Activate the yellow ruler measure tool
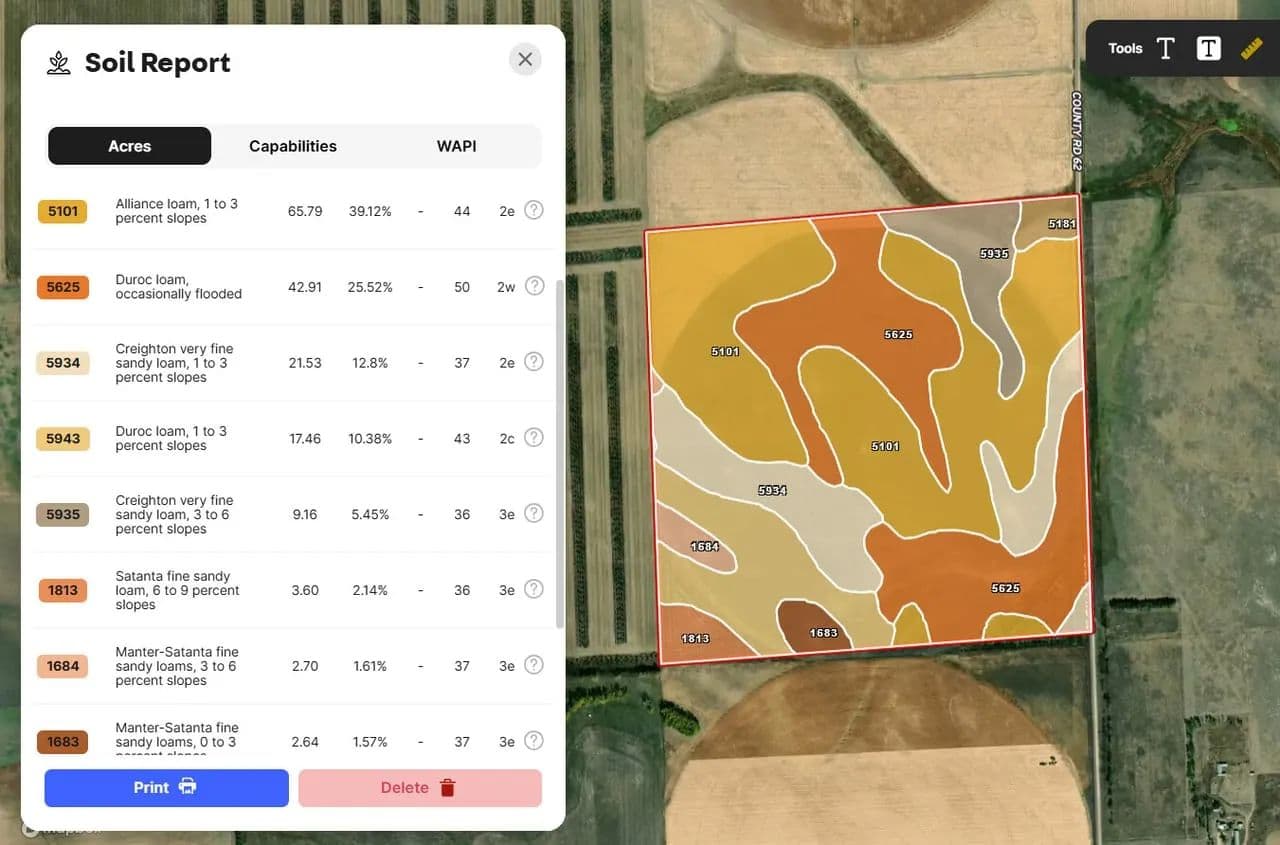The image size is (1280, 845). pyautogui.click(x=1252, y=48)
